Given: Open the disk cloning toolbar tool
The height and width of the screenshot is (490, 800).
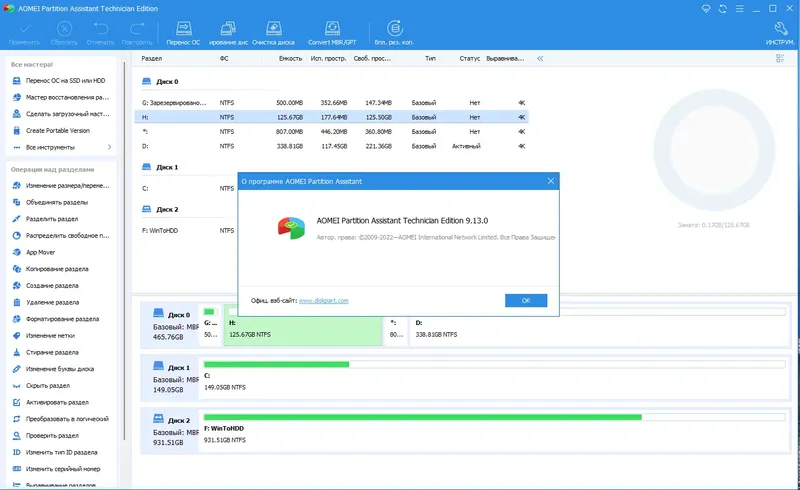Looking at the screenshot, I should 228,33.
